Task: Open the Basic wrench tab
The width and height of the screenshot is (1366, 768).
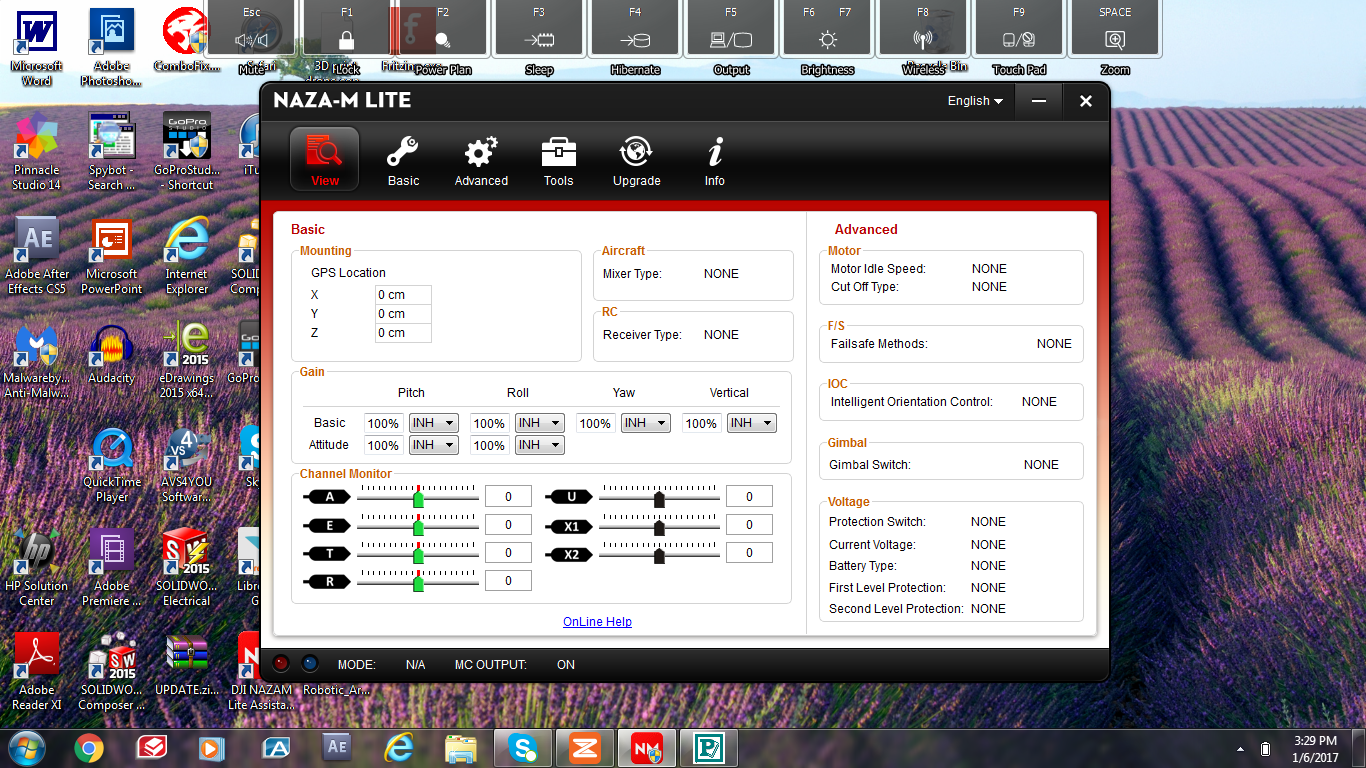Action: pyautogui.click(x=403, y=160)
